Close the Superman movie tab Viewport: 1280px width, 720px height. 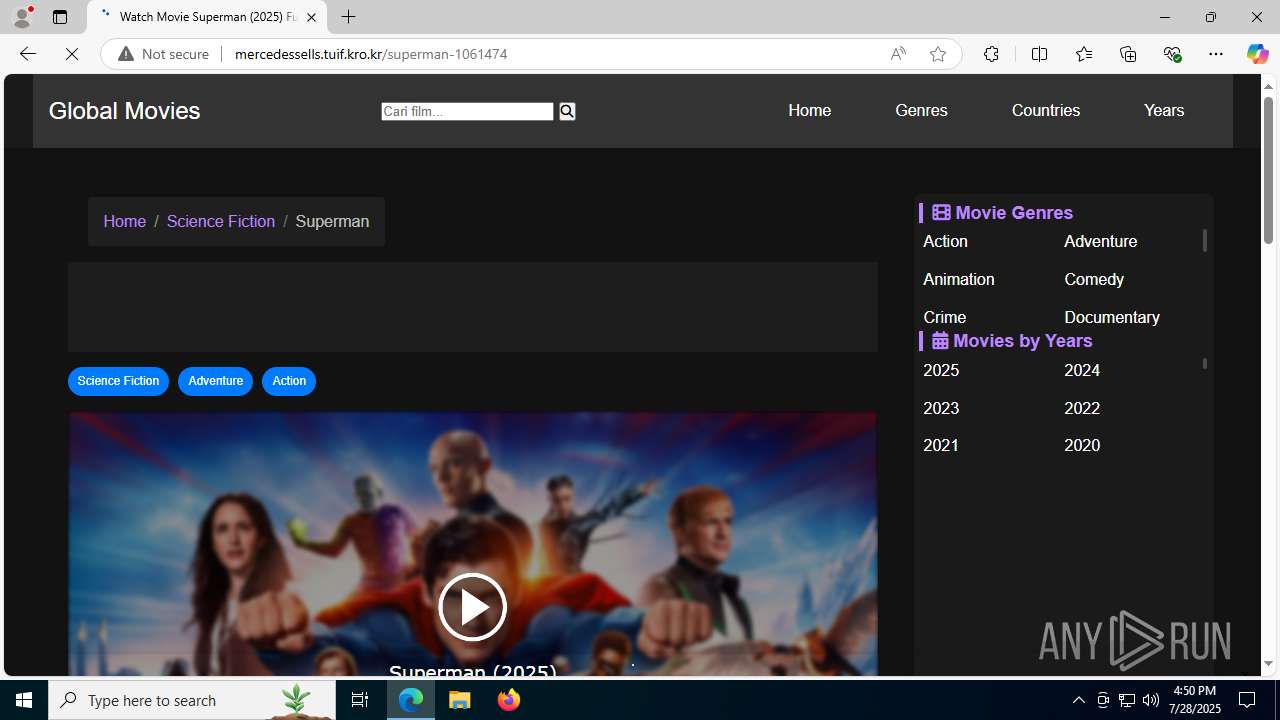pyautogui.click(x=311, y=17)
